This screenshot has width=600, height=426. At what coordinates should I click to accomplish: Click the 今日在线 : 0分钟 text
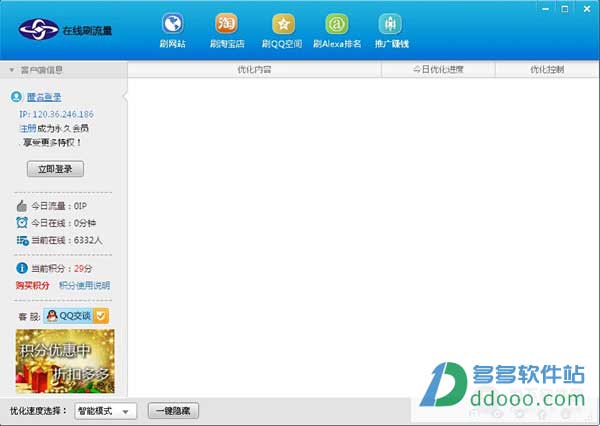[x=64, y=223]
